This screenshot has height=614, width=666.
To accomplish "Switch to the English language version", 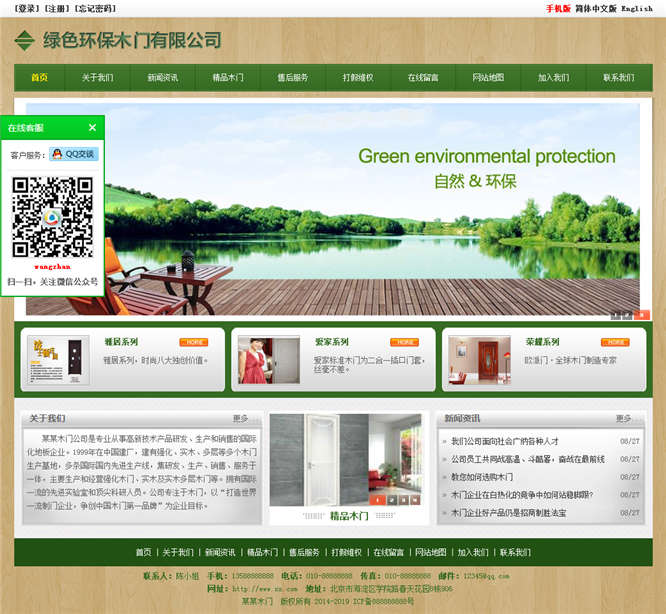I will coord(636,8).
